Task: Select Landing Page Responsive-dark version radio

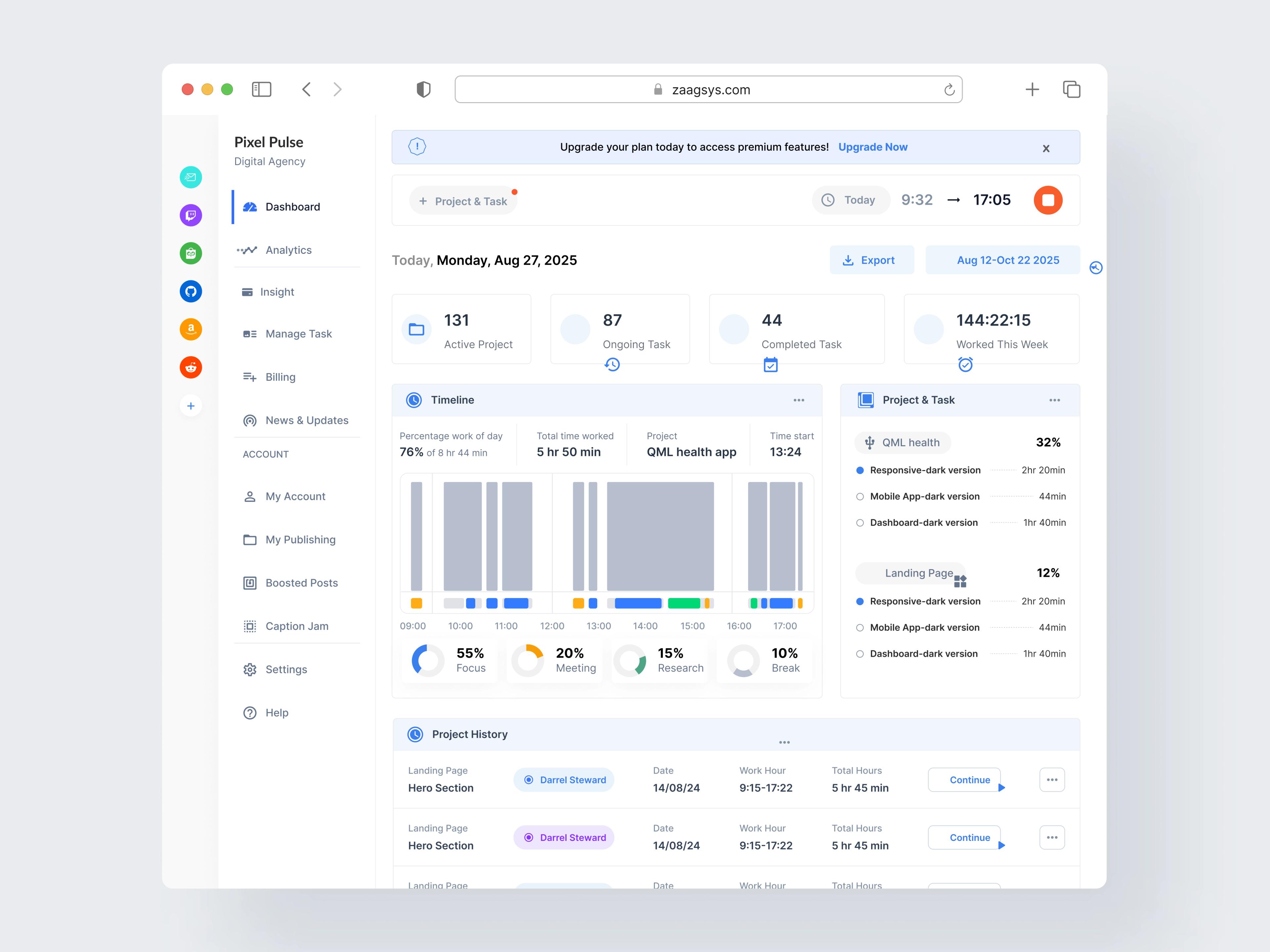Action: [860, 601]
